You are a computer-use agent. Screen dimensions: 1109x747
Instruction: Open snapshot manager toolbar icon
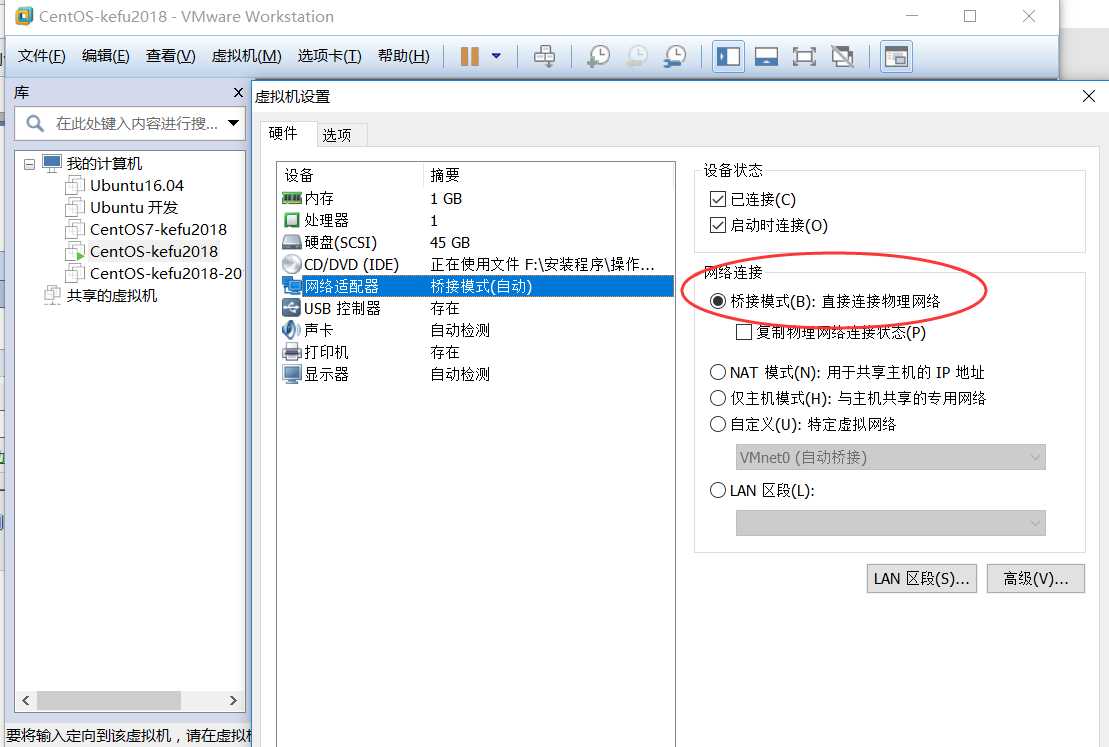(675, 56)
